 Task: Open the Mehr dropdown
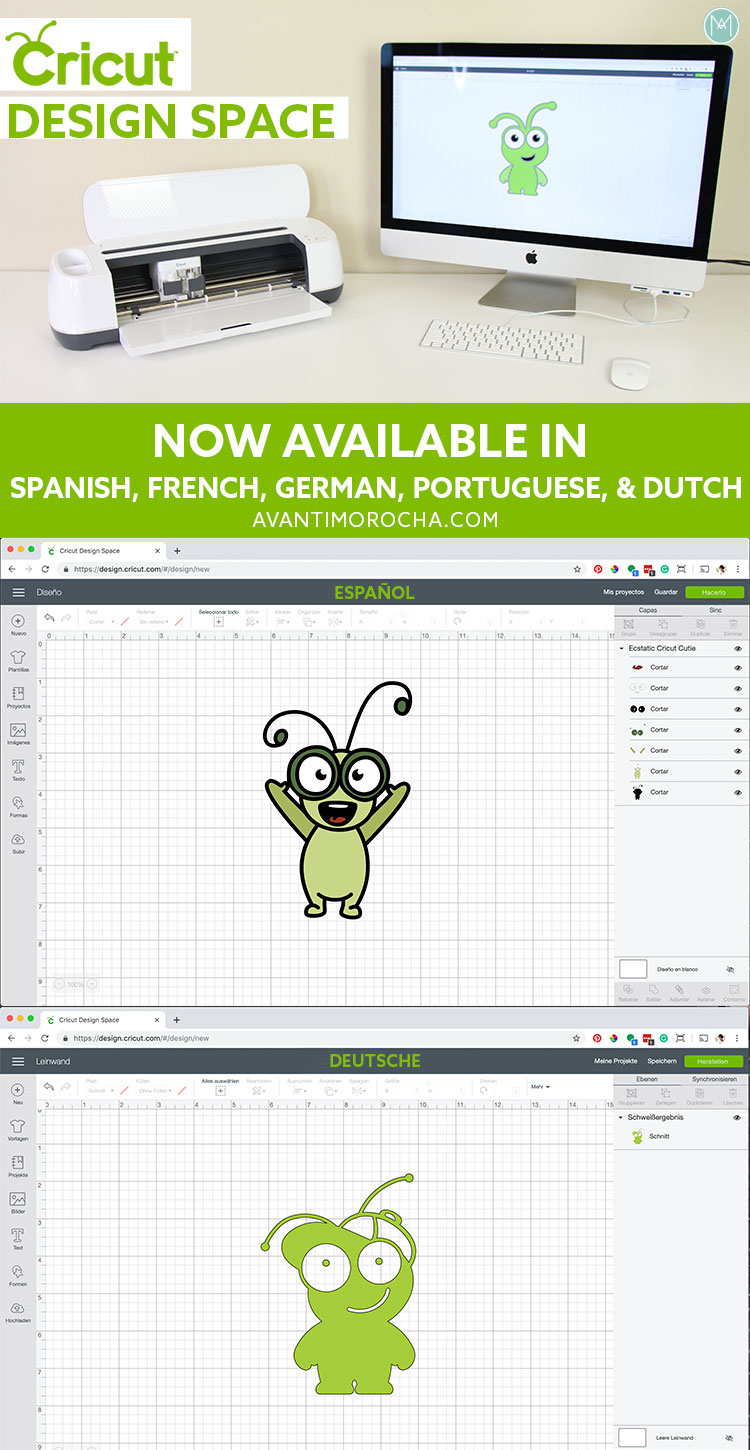point(540,1086)
